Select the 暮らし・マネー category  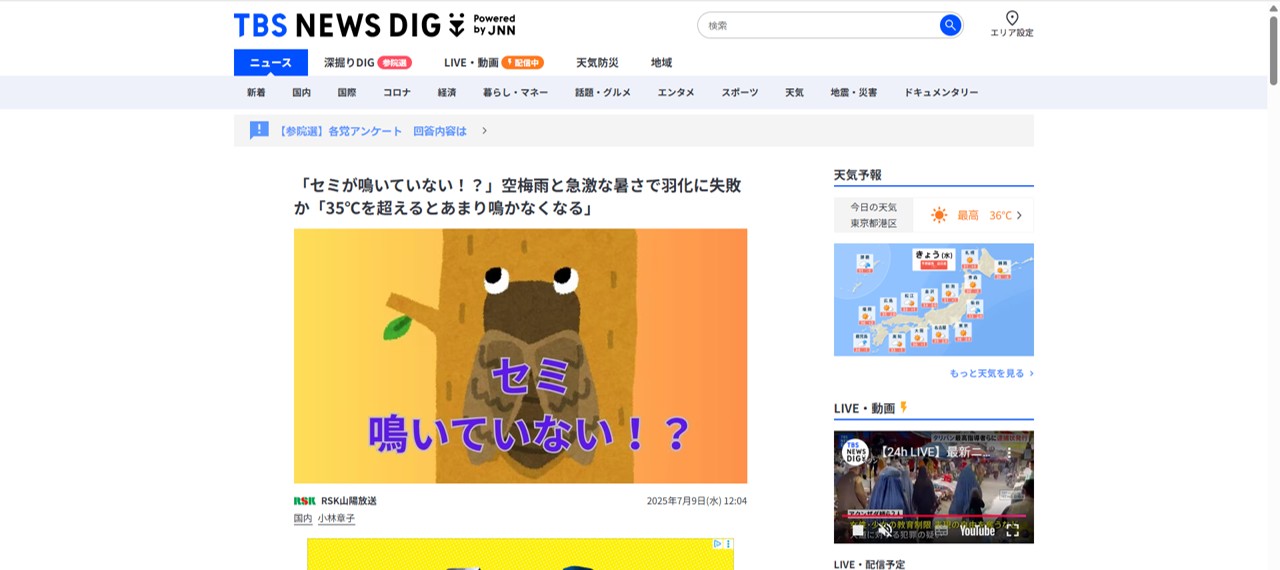(515, 92)
